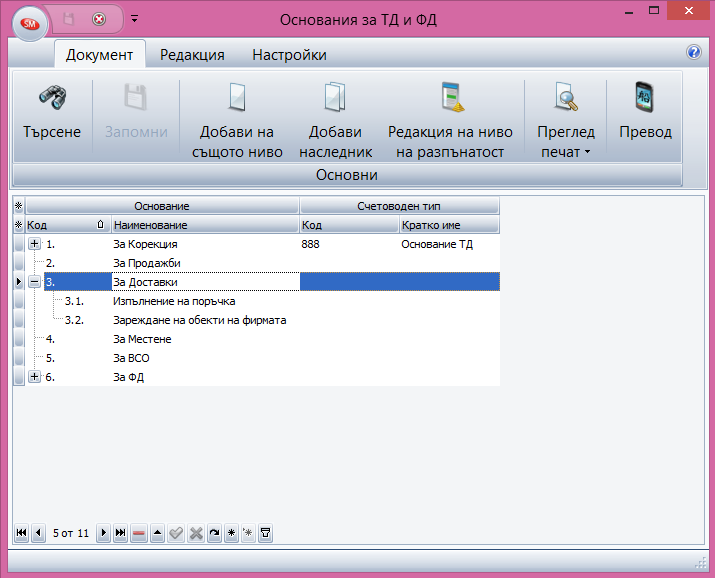Click Добави наследник icon
Screen dimensions: 715x578
pyautogui.click(x=335, y=97)
